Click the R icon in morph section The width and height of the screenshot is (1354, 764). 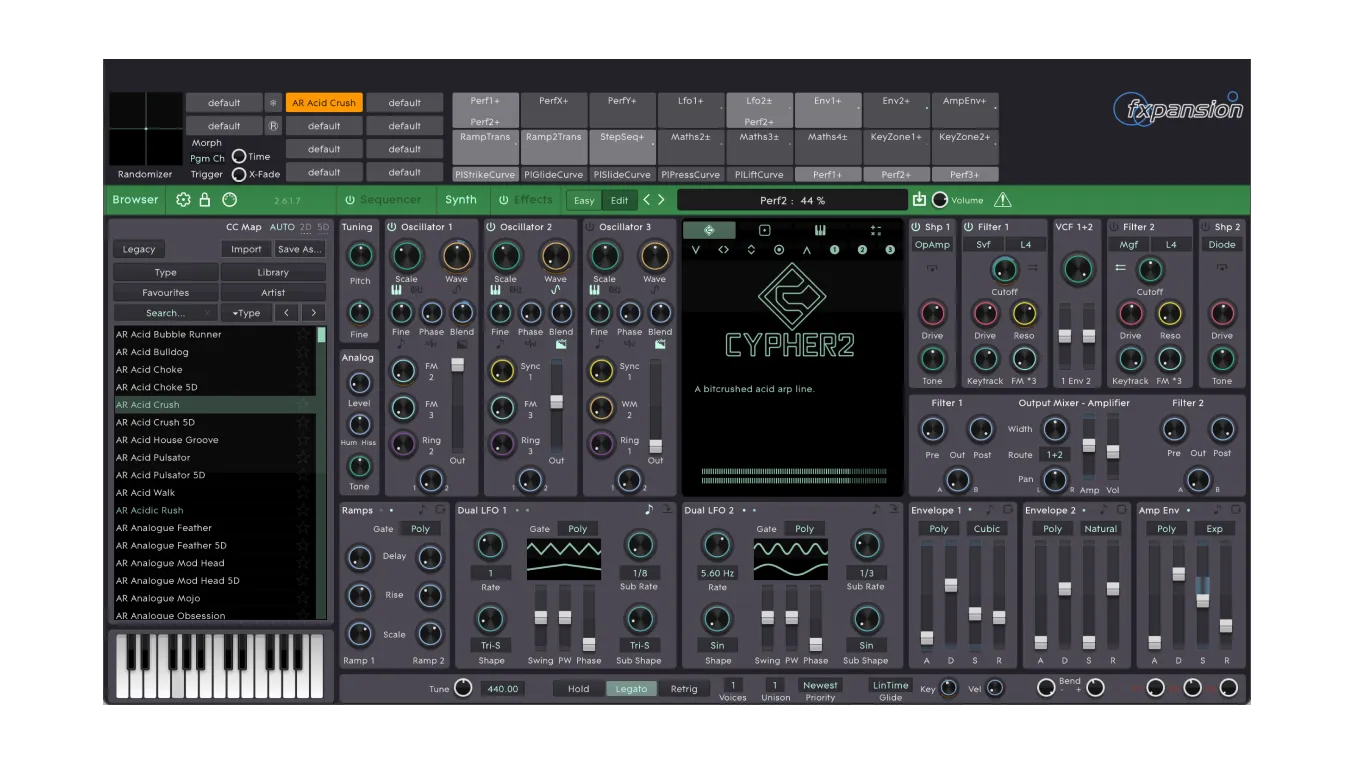pos(273,126)
